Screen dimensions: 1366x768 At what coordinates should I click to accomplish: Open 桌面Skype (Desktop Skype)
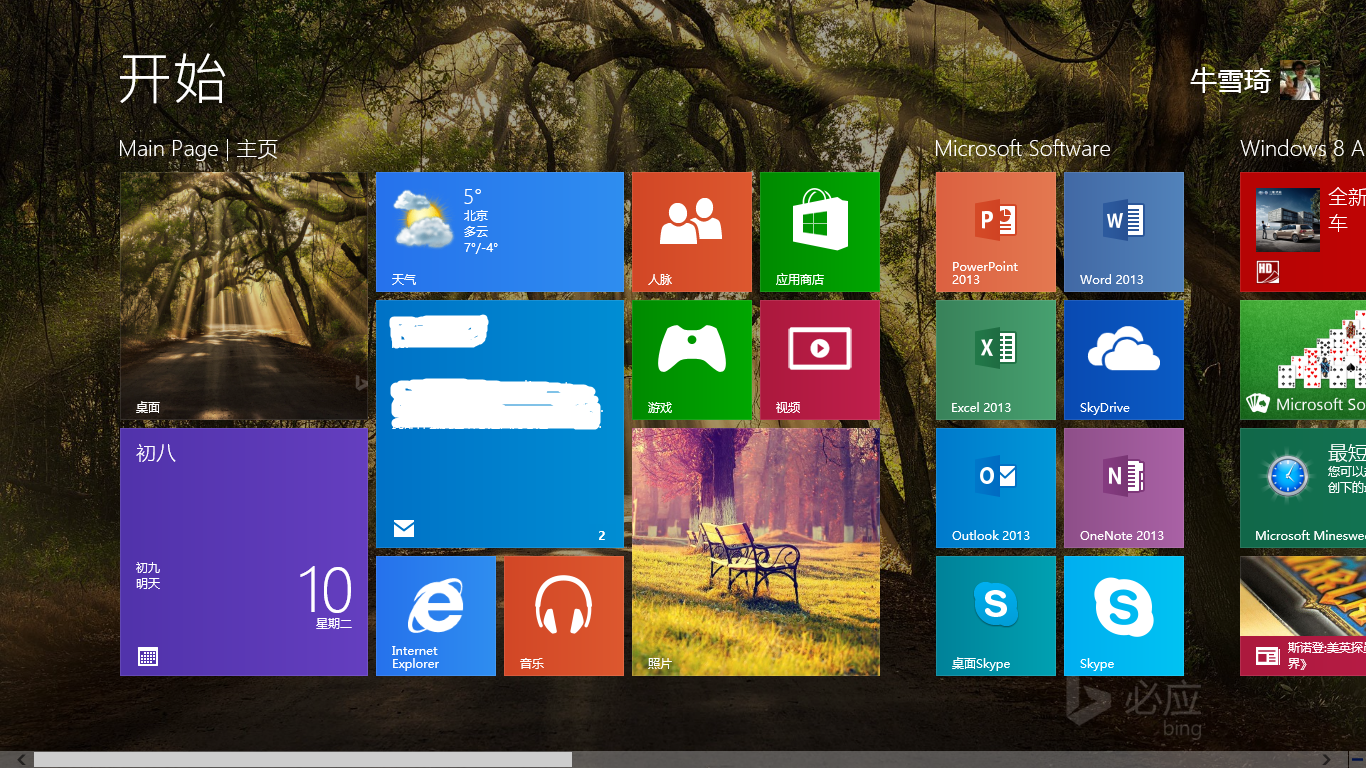(994, 615)
